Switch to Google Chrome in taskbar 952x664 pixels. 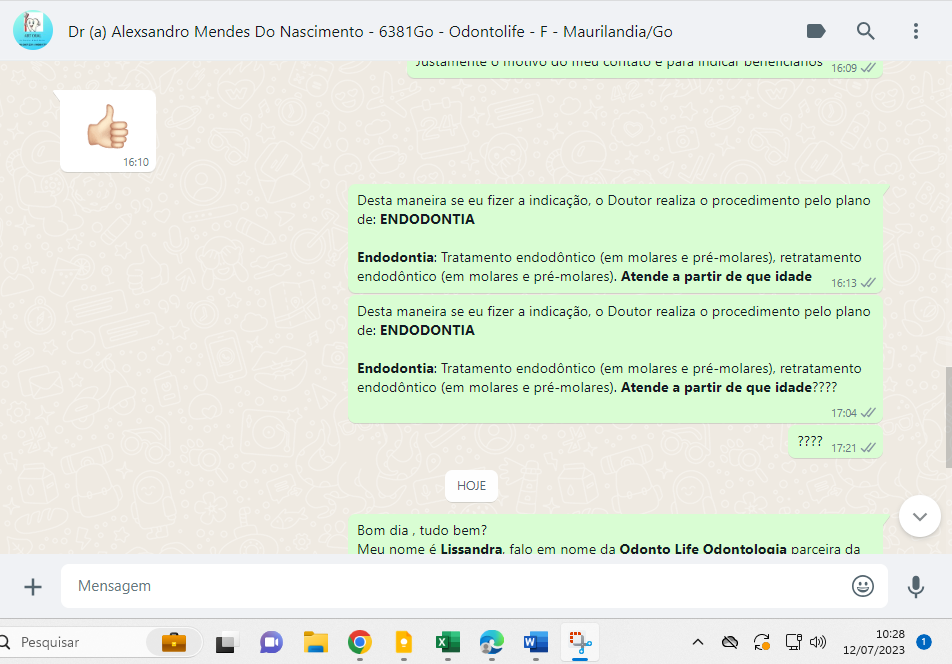[x=359, y=642]
